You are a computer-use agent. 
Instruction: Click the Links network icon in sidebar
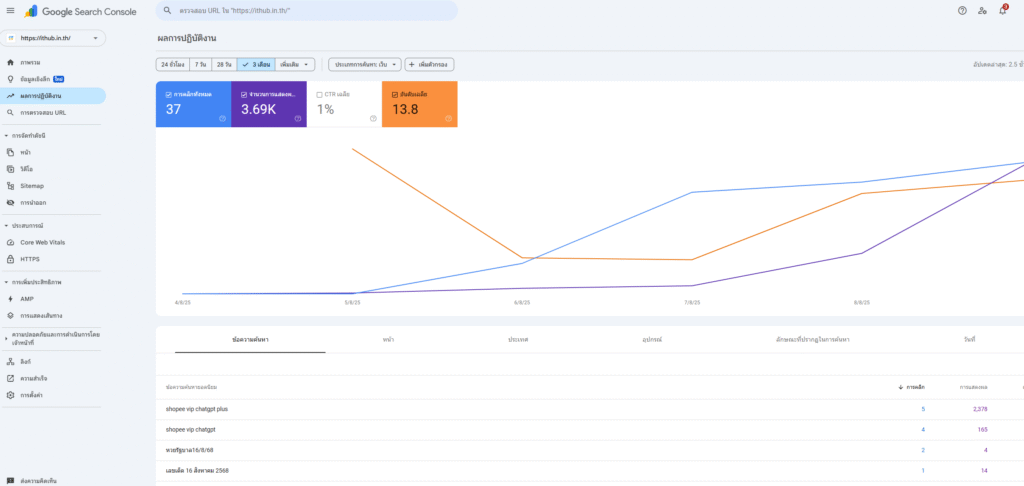click(x=10, y=361)
